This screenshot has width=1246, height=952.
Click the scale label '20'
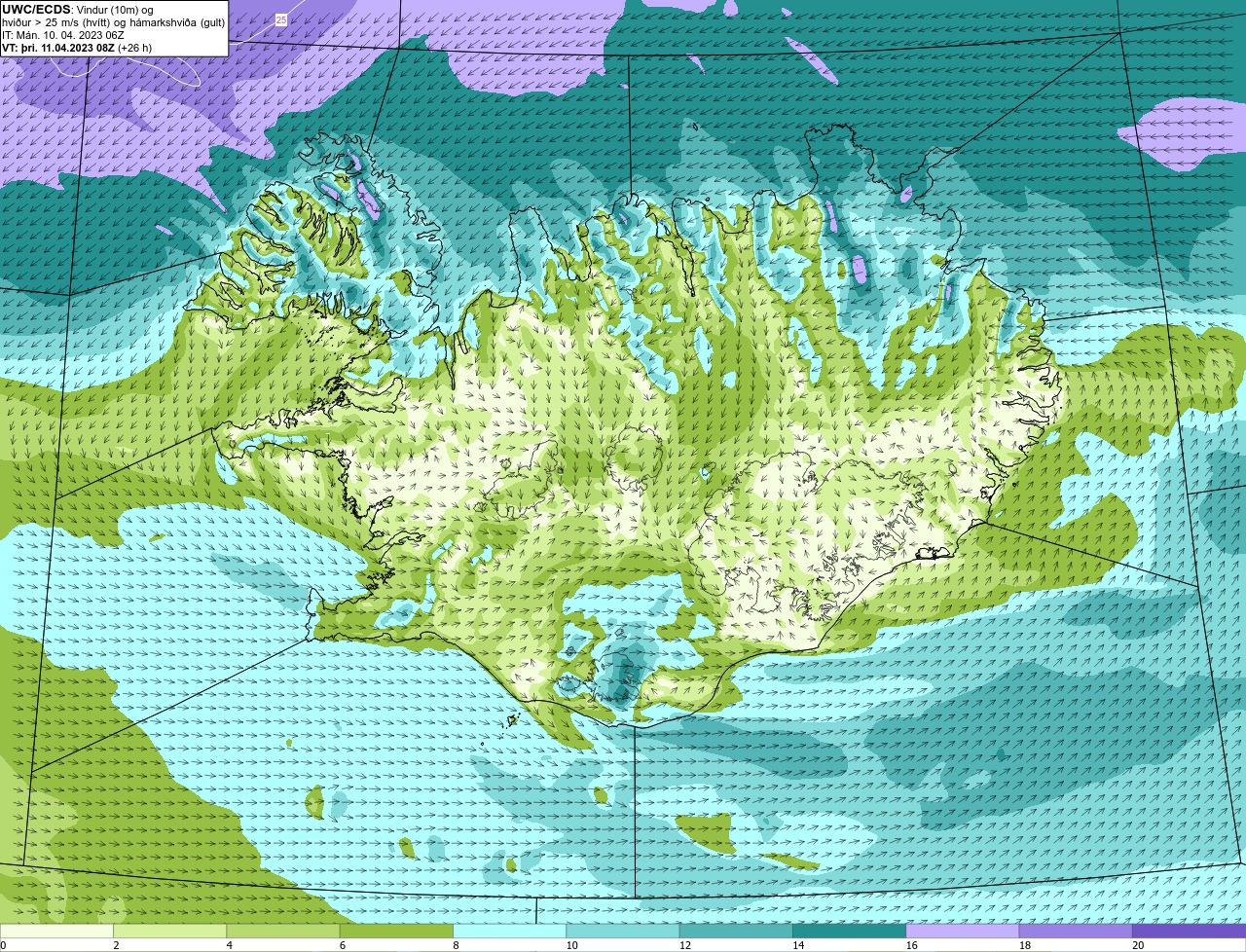coord(1138,945)
